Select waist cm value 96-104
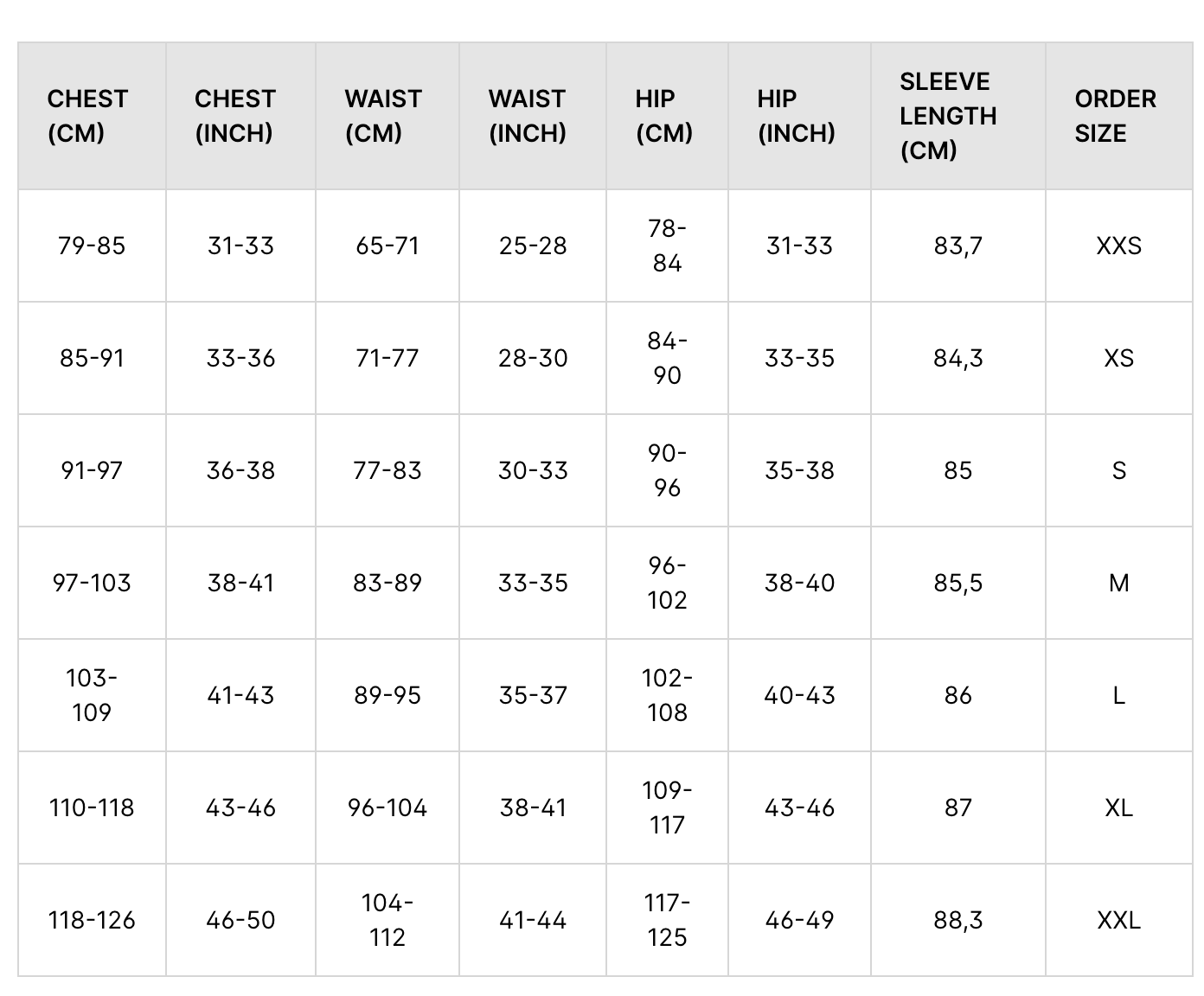The height and width of the screenshot is (996, 1204). (387, 808)
